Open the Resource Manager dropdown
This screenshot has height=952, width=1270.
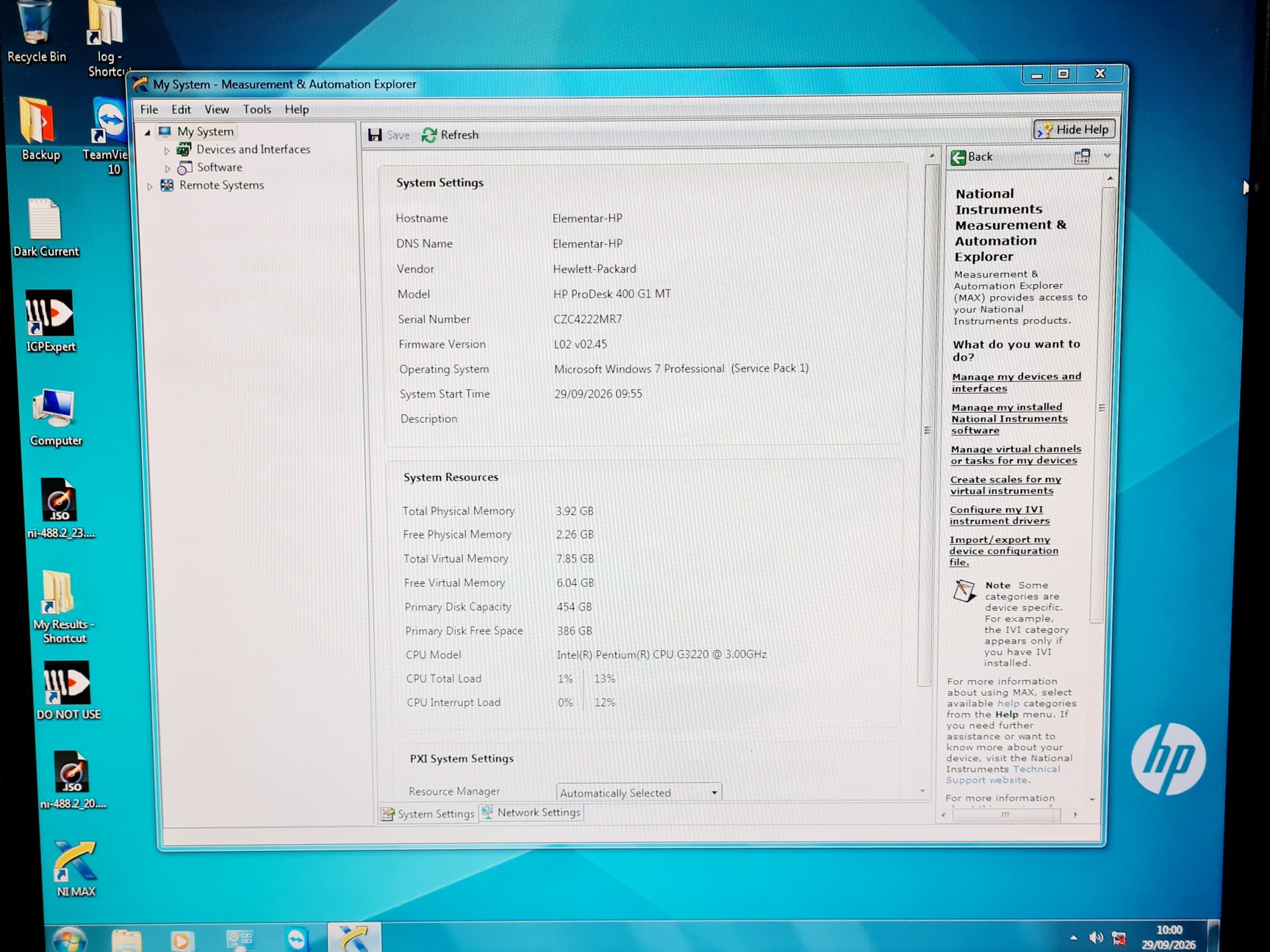(x=639, y=793)
